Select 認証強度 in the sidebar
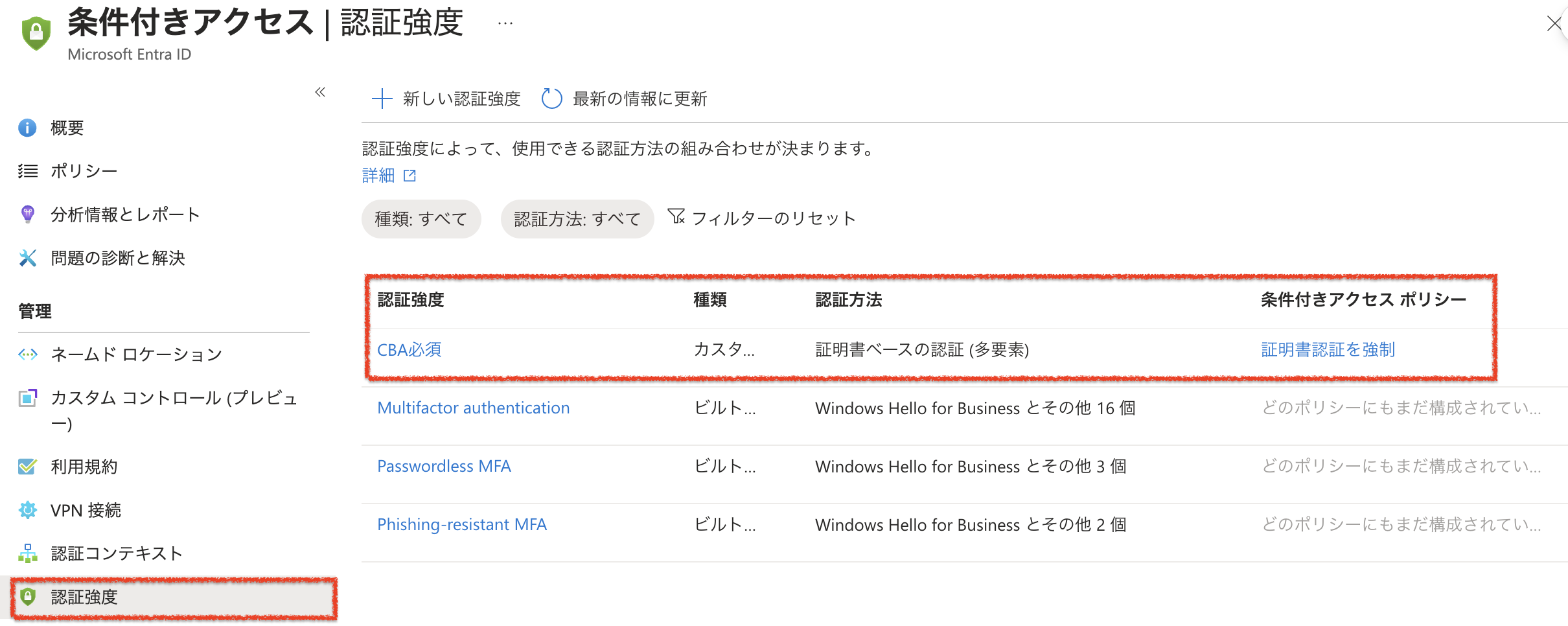This screenshot has height=626, width=1568. (84, 597)
